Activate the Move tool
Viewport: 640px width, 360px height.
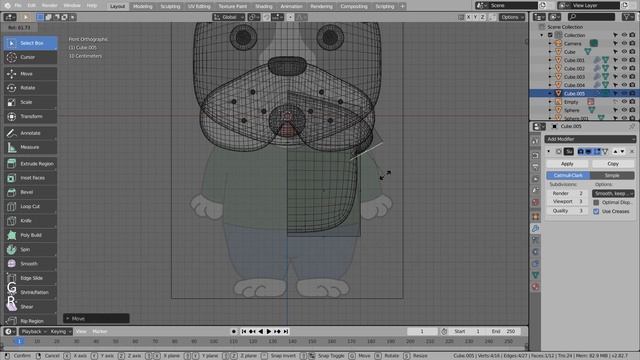click(x=30, y=74)
